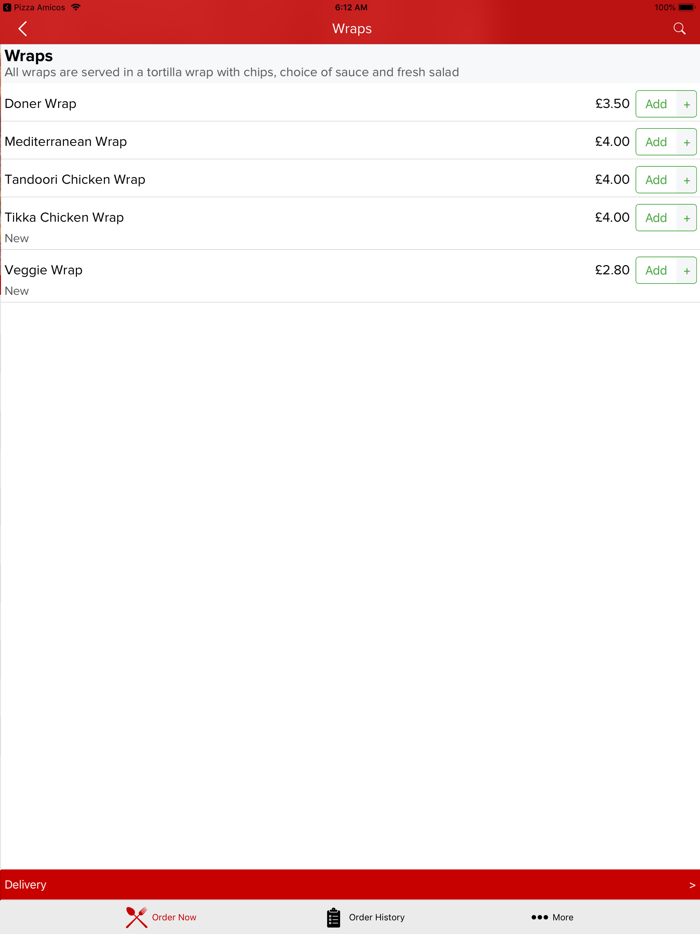Image resolution: width=700 pixels, height=934 pixels.
Task: Click the plus icon for Tandoori Chicken Wrap
Action: pos(687,180)
